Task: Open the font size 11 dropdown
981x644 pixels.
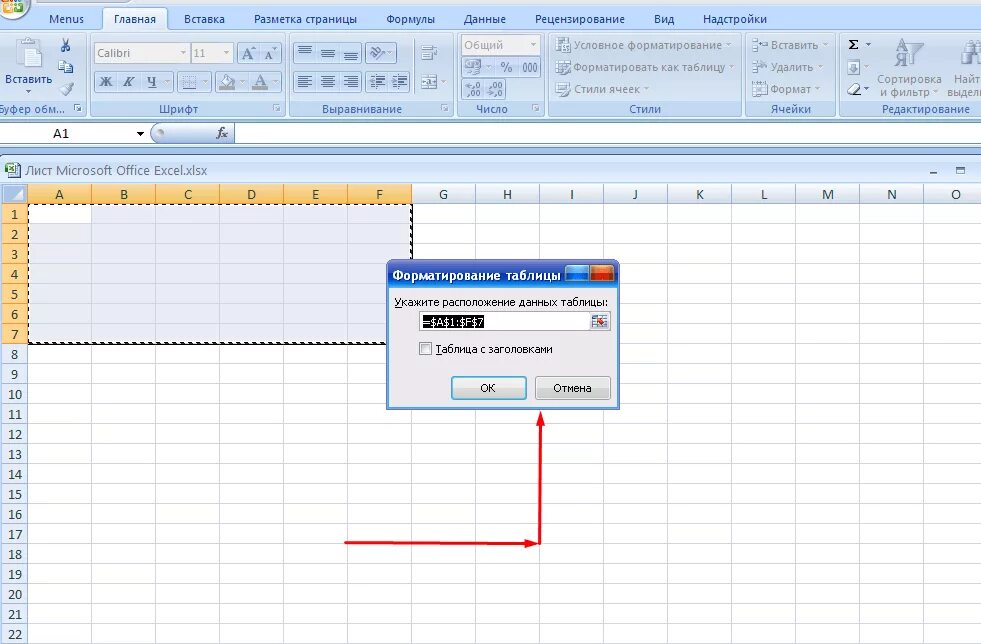Action: click(226, 53)
